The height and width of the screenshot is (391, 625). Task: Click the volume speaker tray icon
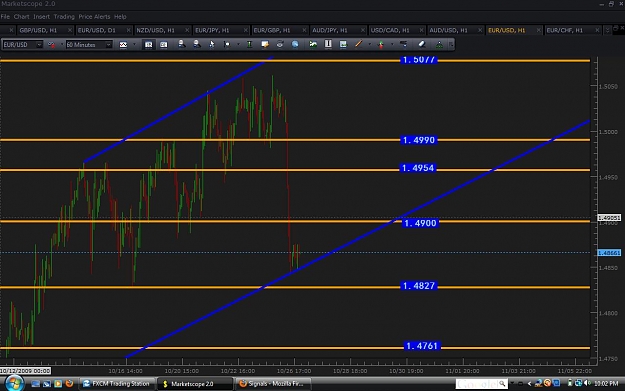point(587,383)
